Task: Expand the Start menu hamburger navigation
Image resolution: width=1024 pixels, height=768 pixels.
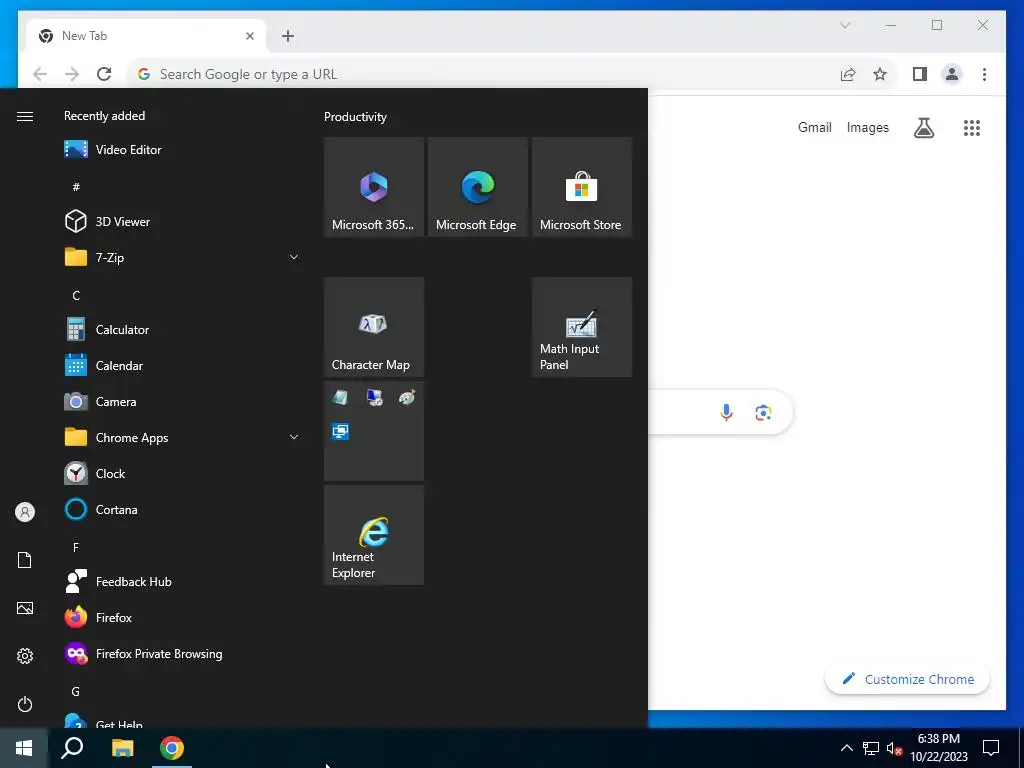Action: click(x=25, y=116)
